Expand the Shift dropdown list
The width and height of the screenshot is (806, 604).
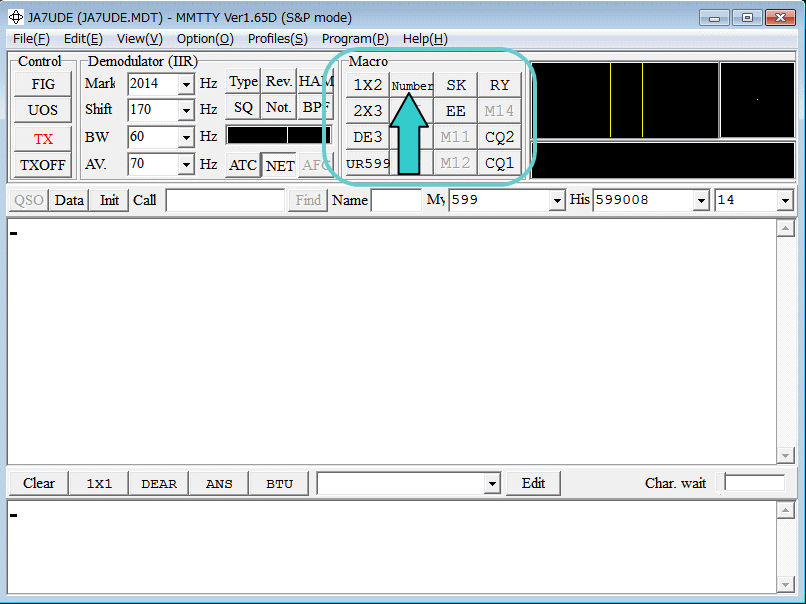tap(186, 110)
